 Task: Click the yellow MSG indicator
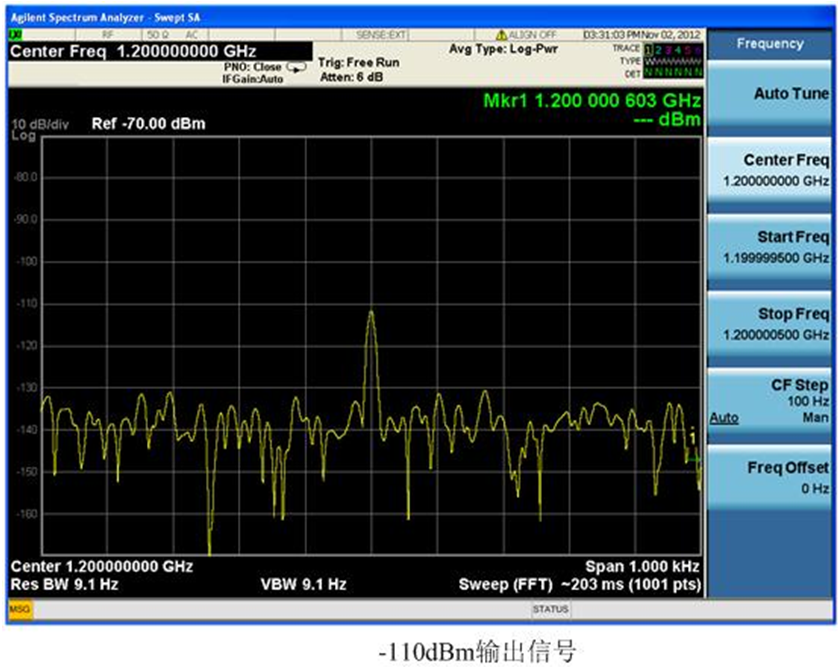(x=20, y=609)
